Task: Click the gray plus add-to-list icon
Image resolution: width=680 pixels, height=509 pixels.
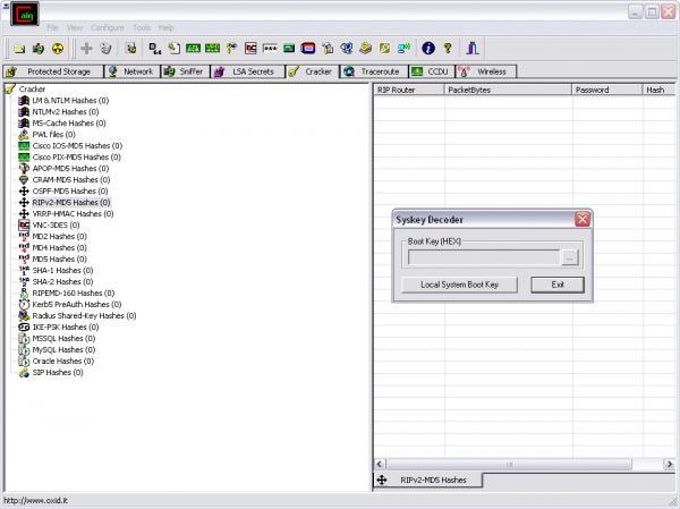Action: click(86, 48)
